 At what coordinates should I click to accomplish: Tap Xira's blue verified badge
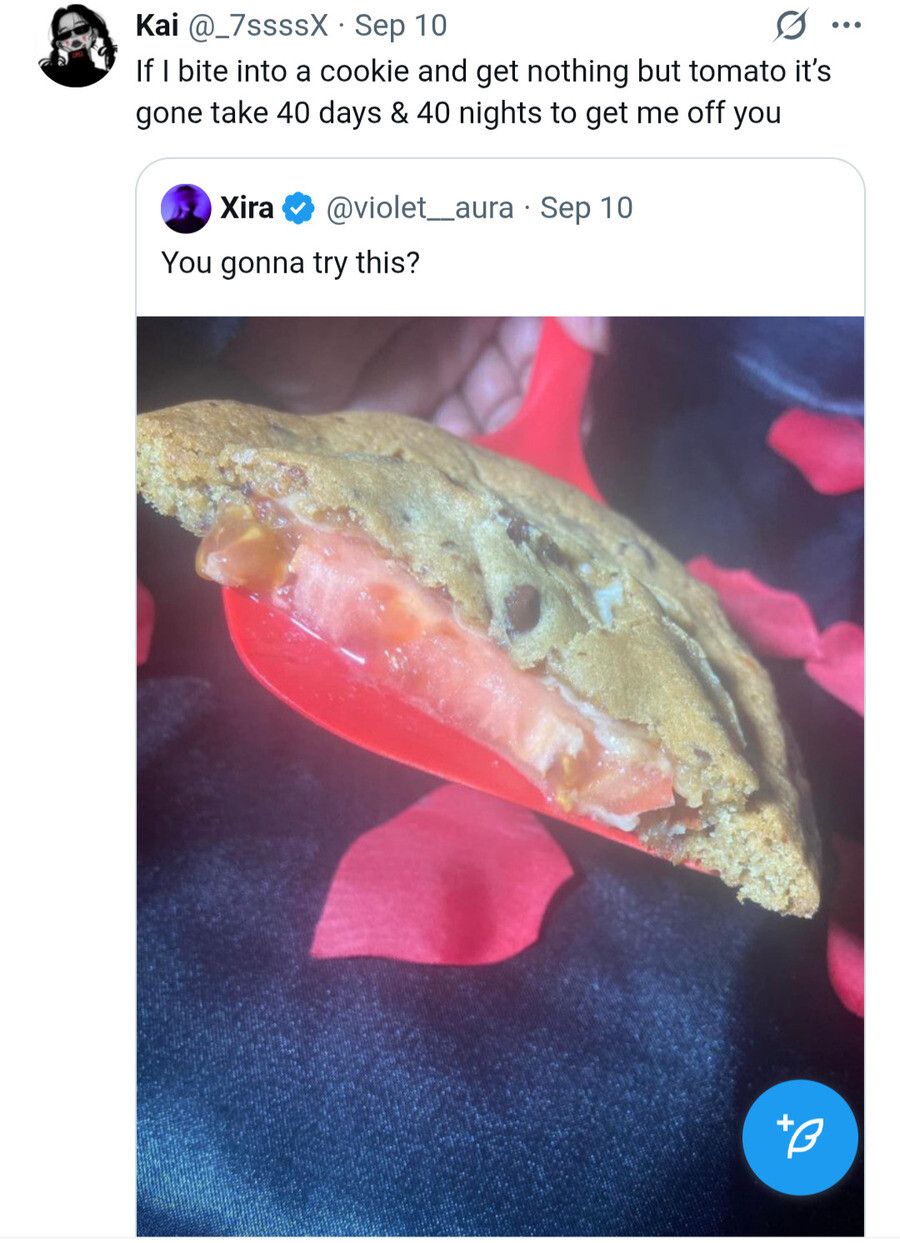tap(296, 208)
